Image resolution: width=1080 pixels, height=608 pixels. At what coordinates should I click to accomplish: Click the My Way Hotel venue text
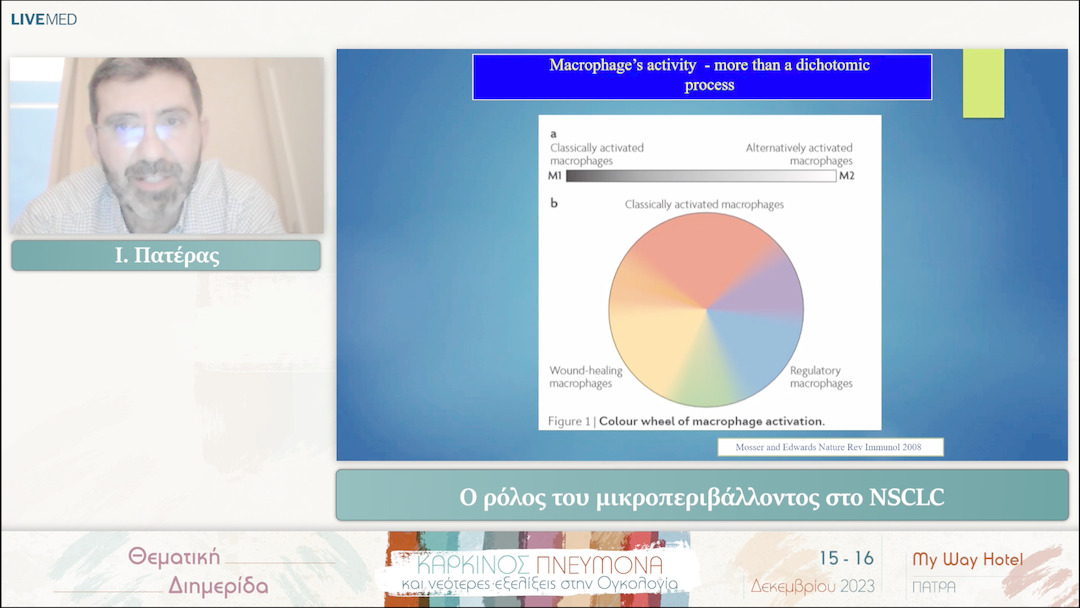click(966, 560)
